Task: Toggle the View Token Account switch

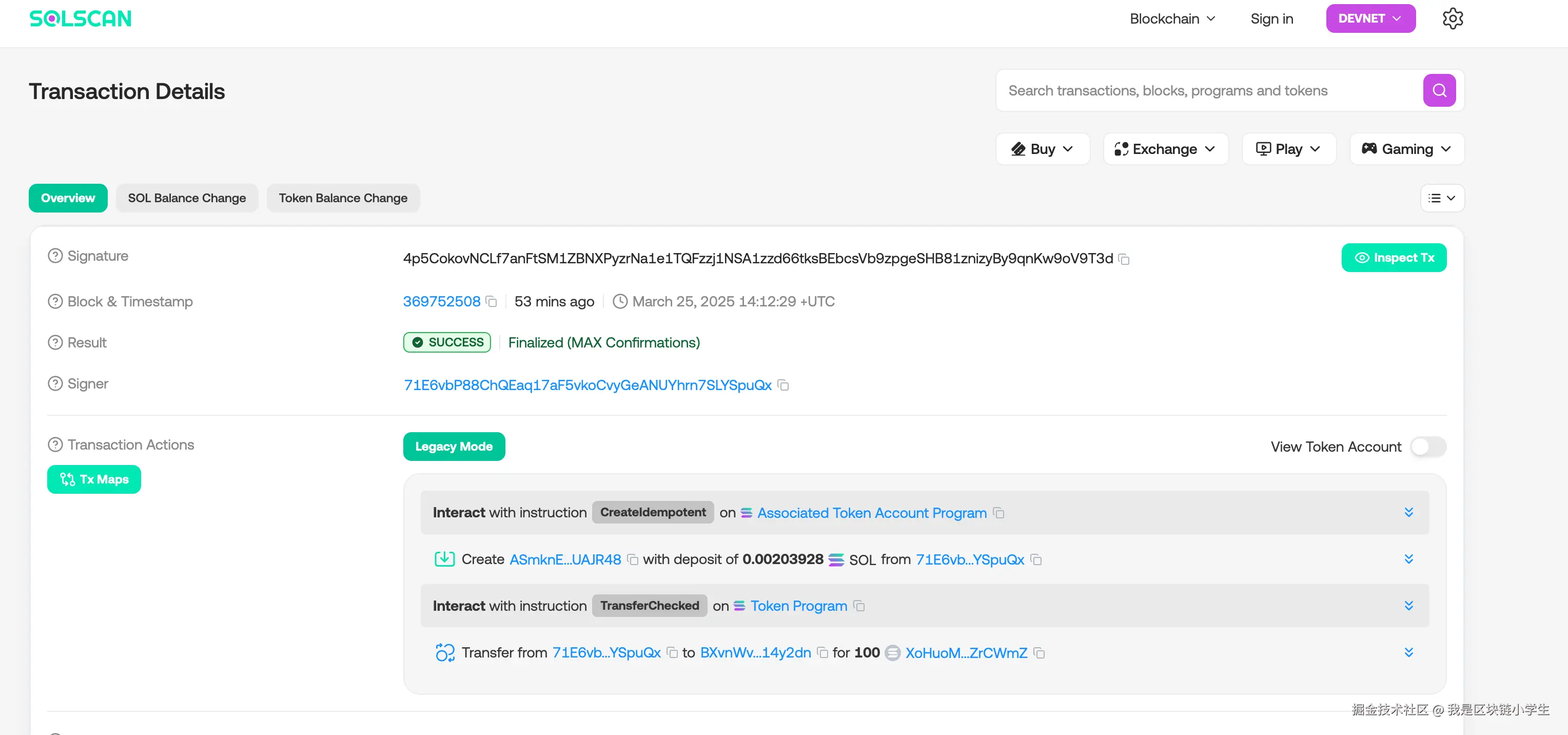Action: (x=1427, y=447)
